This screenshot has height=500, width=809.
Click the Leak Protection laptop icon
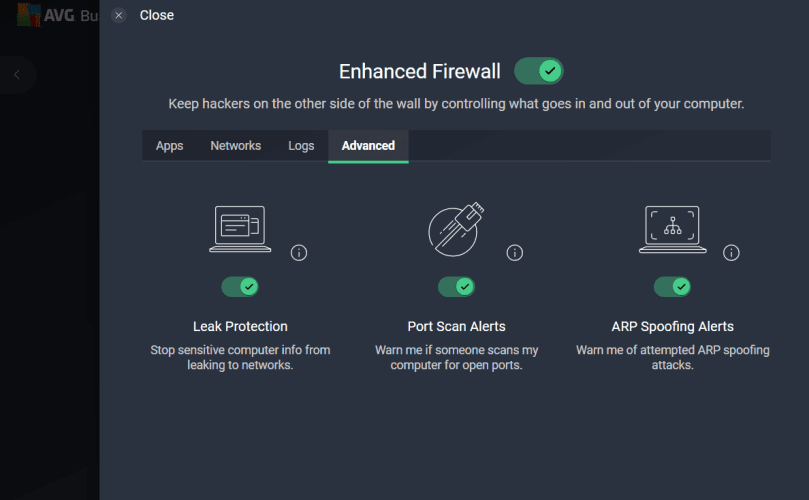click(x=240, y=229)
